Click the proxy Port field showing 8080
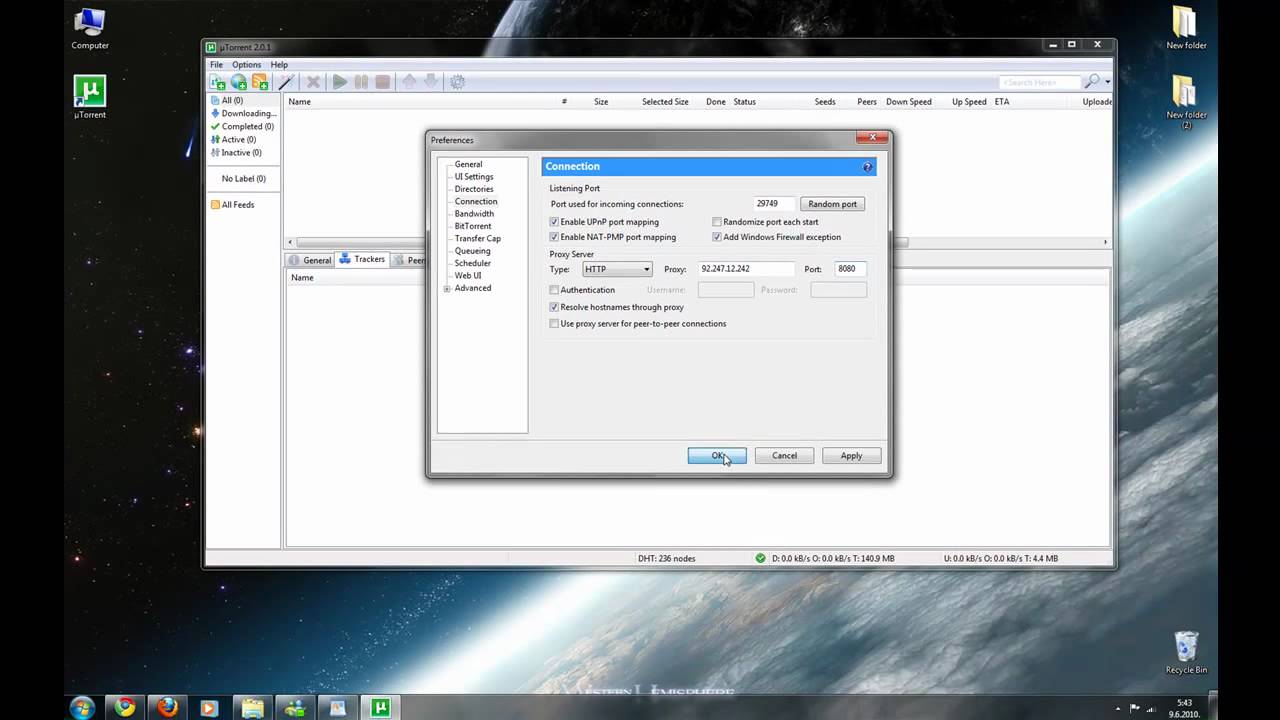Viewport: 1280px width, 720px height. (850, 269)
